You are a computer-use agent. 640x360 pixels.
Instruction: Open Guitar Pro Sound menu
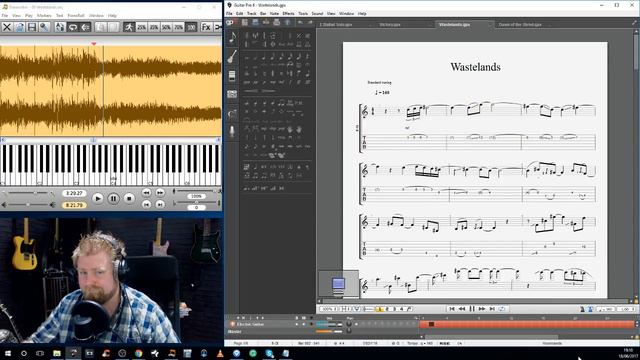(x=317, y=13)
